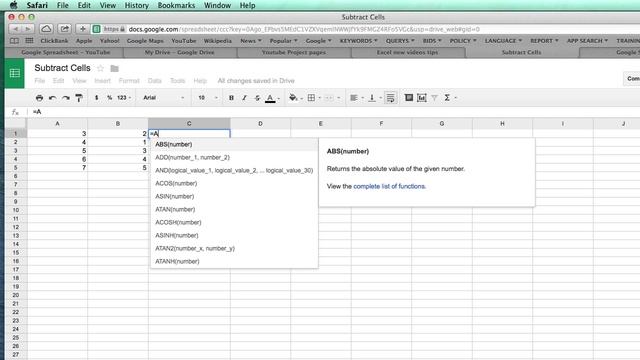
Task: Click Safari add bookmark plus button
Action: (82, 29)
